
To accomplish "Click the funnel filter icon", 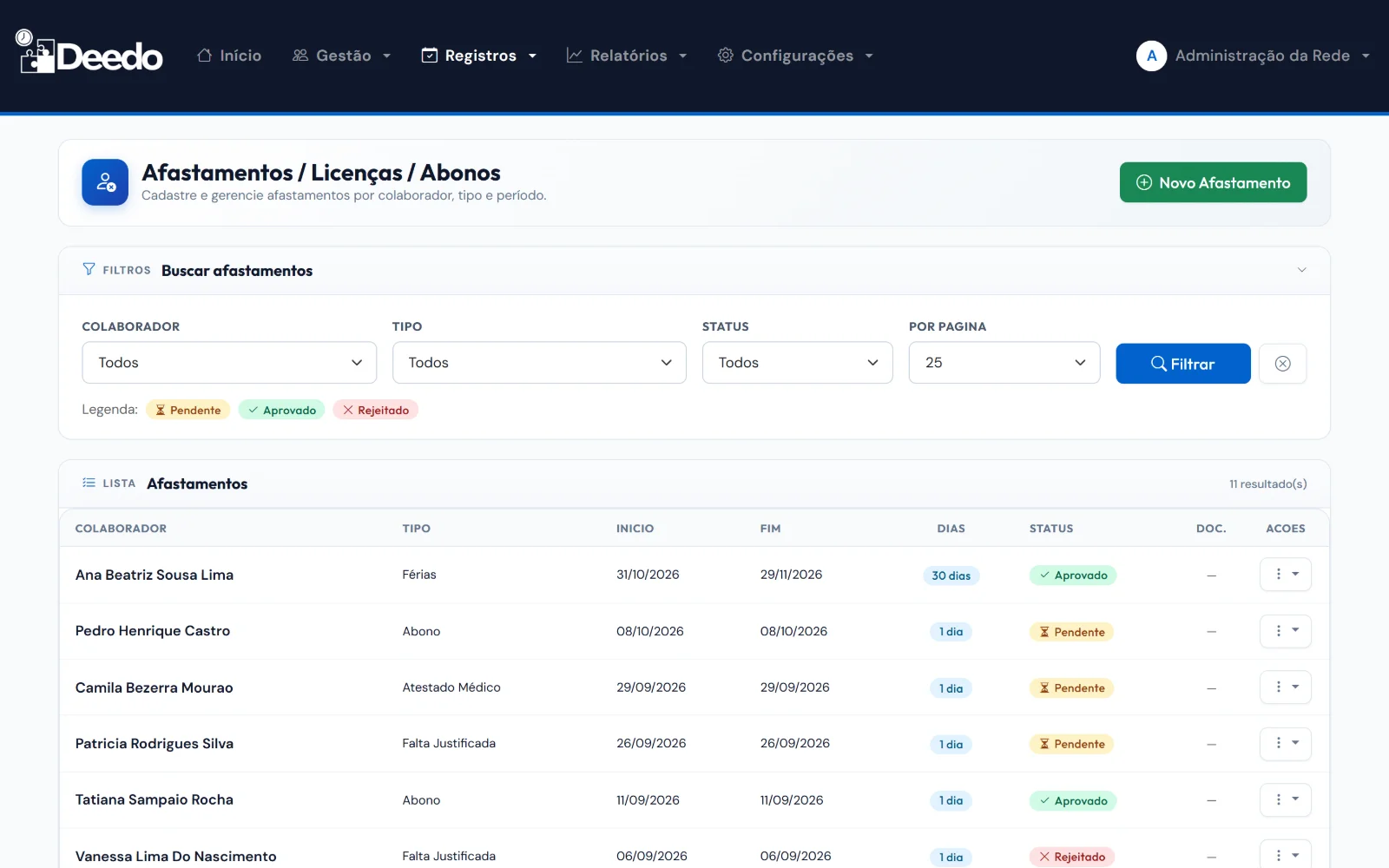I will tap(89, 269).
